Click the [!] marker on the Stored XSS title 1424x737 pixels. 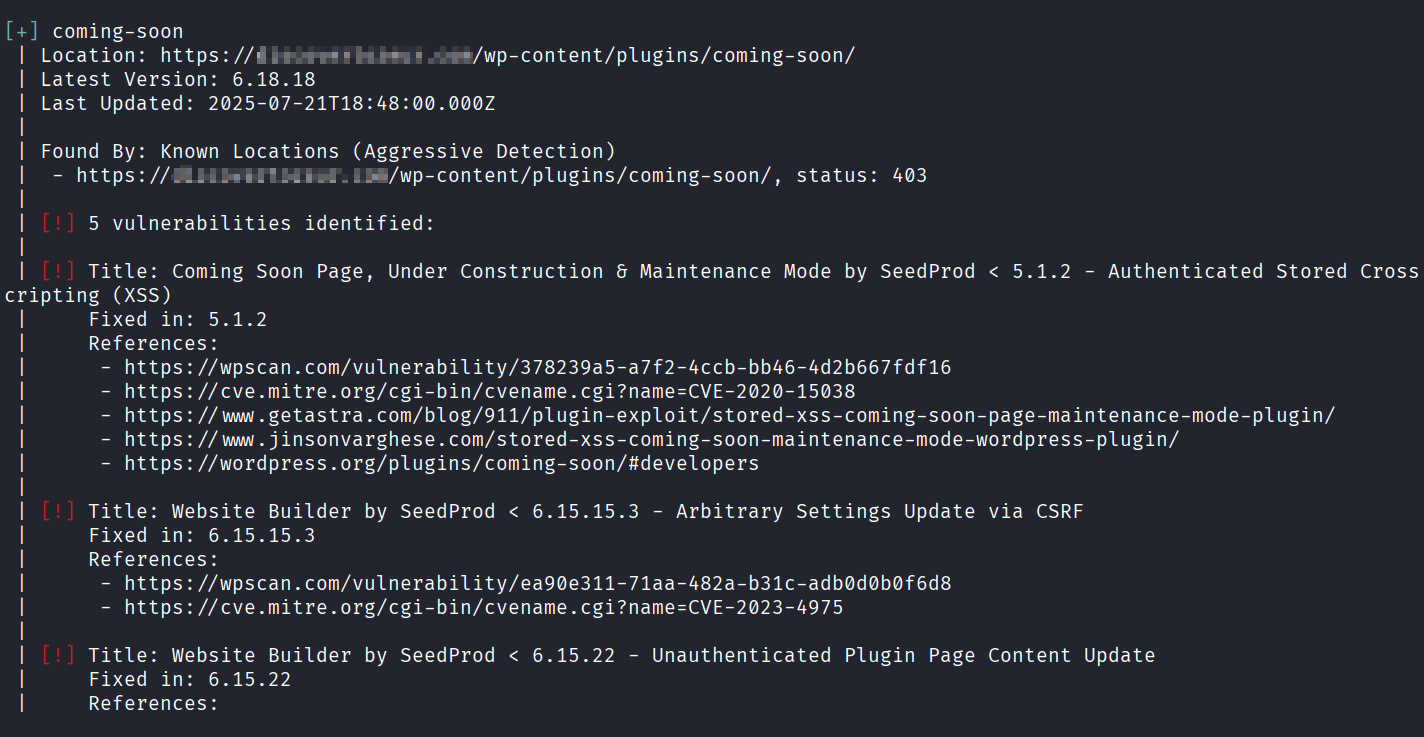point(58,272)
